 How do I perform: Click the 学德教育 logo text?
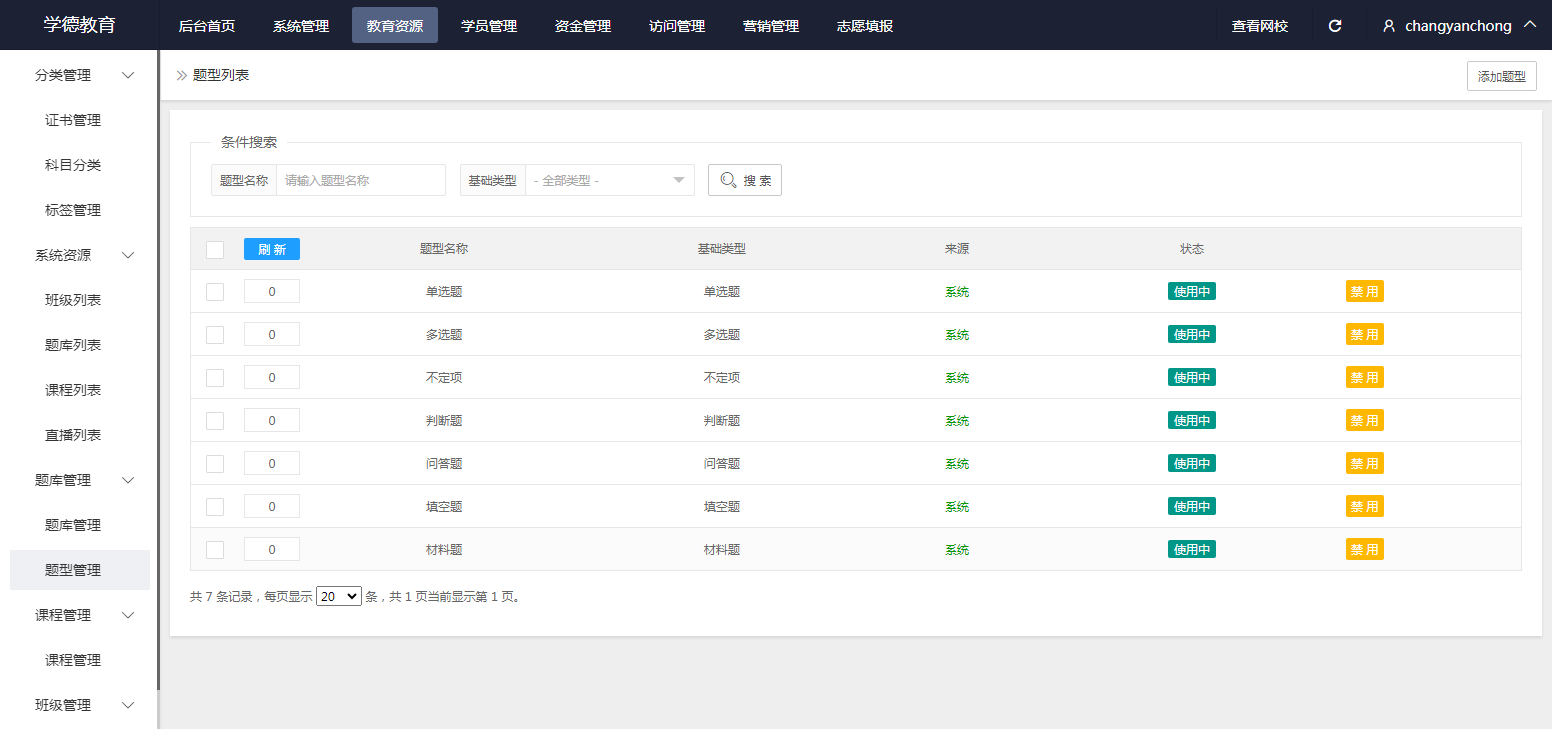(x=79, y=25)
